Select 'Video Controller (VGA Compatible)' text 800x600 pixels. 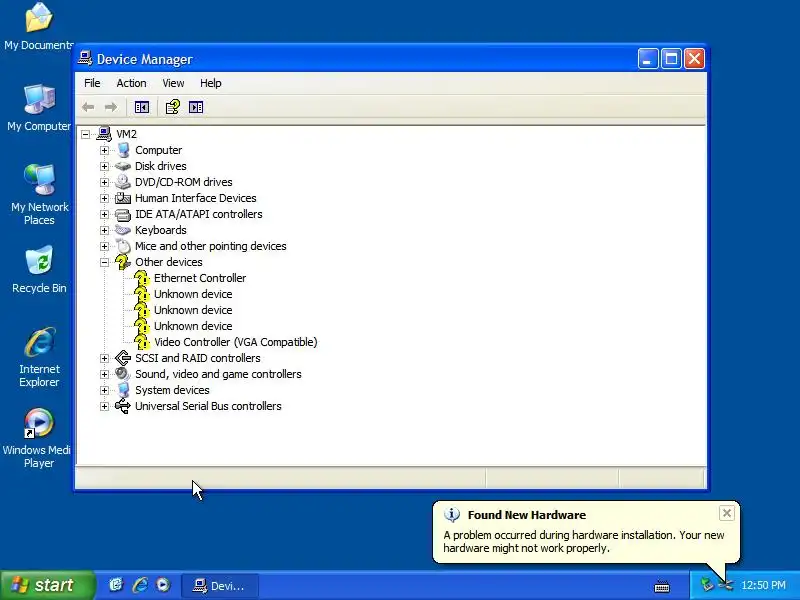[236, 342]
